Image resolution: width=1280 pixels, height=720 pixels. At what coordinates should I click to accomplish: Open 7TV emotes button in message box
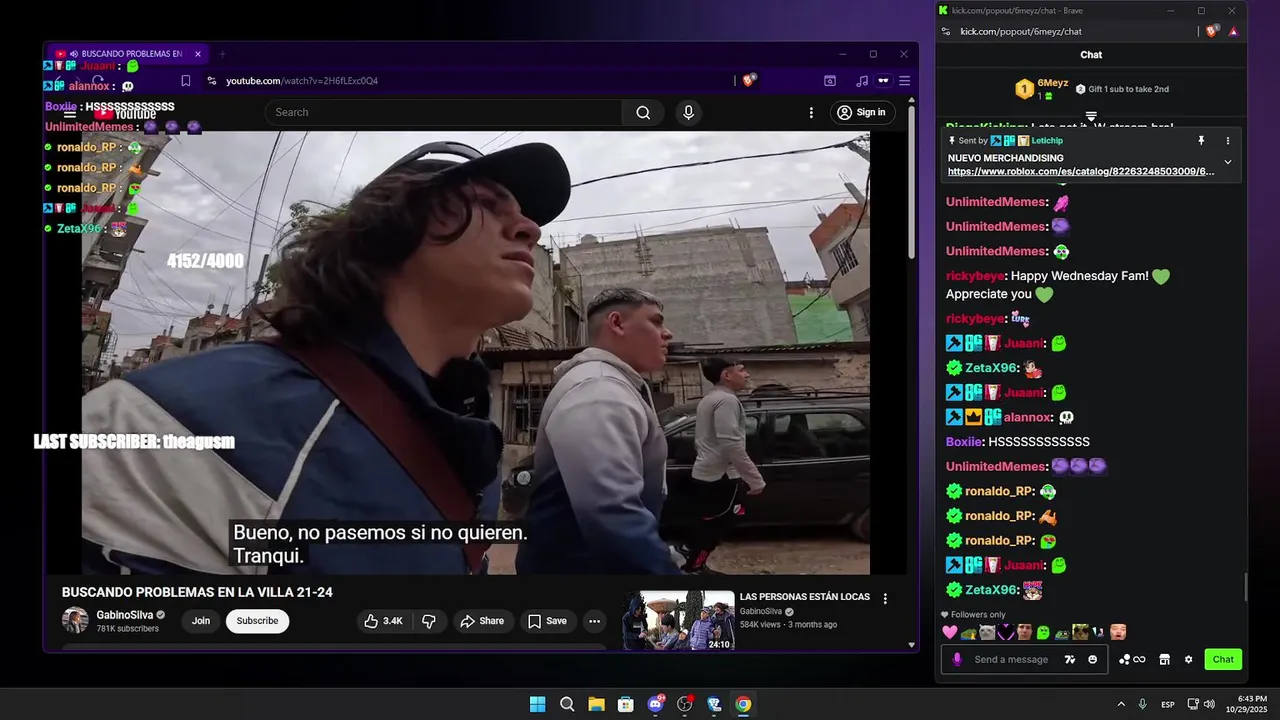point(1070,659)
